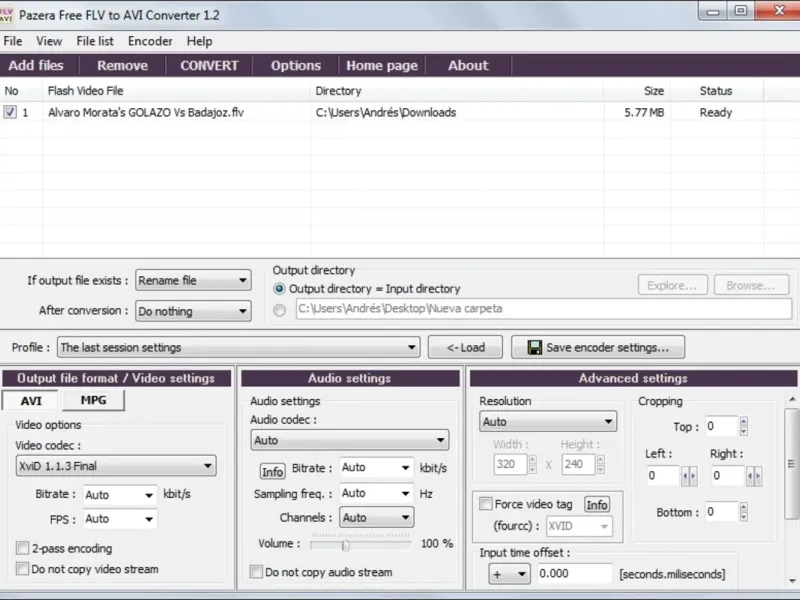This screenshot has height=600, width=800.
Task: Open the 'If output file exists' dropdown
Action: click(193, 280)
